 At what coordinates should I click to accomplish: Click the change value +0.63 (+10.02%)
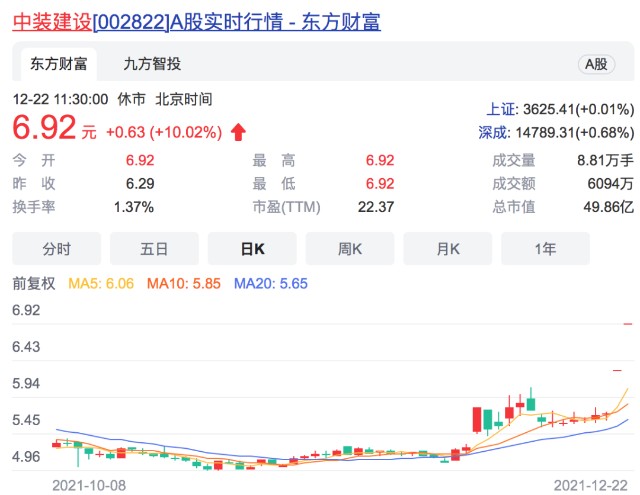(x=164, y=132)
